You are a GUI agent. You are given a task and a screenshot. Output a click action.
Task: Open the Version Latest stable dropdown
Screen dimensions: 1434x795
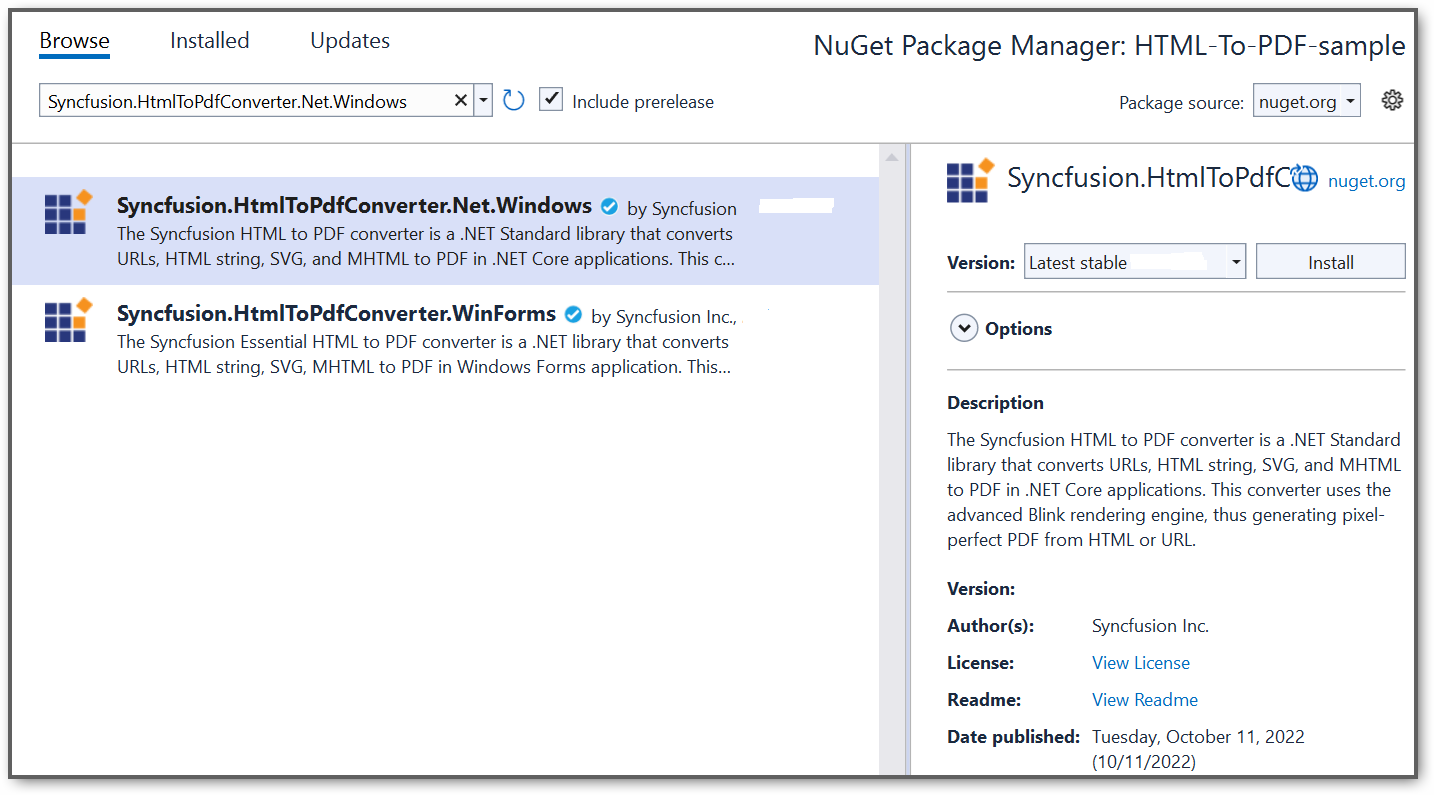coord(1135,262)
